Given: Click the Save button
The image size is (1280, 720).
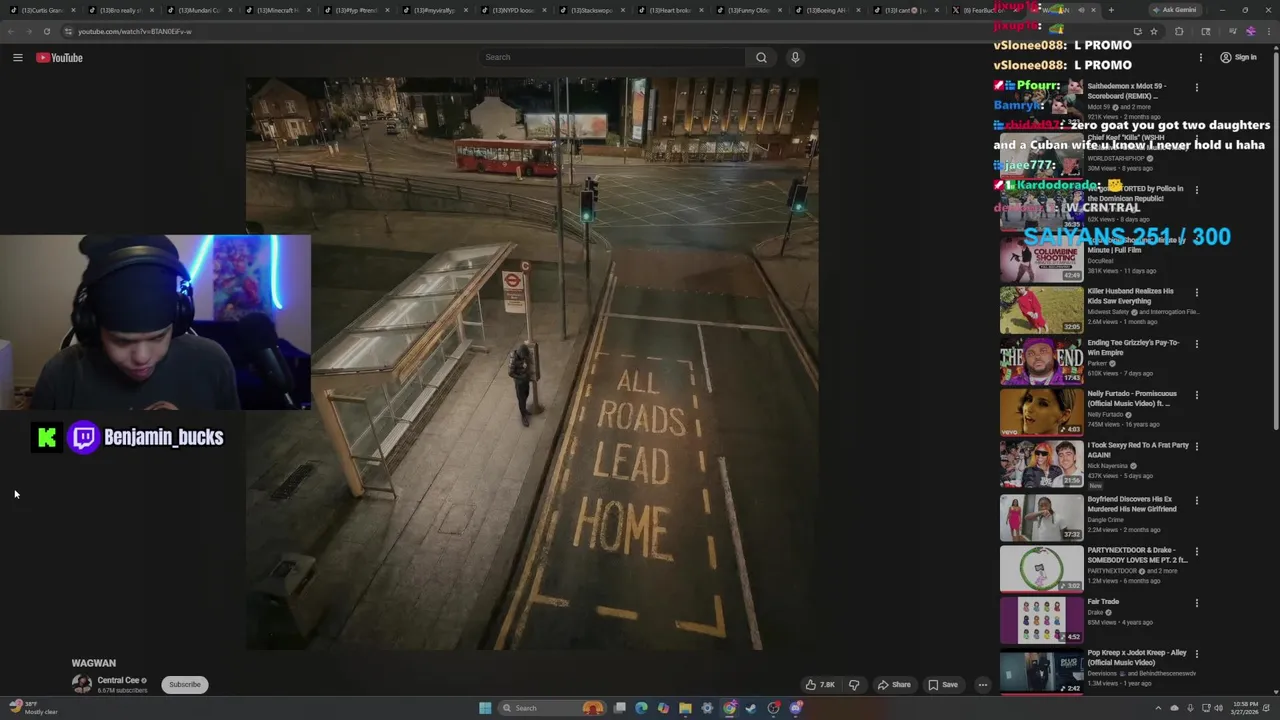Looking at the screenshot, I should [943, 685].
